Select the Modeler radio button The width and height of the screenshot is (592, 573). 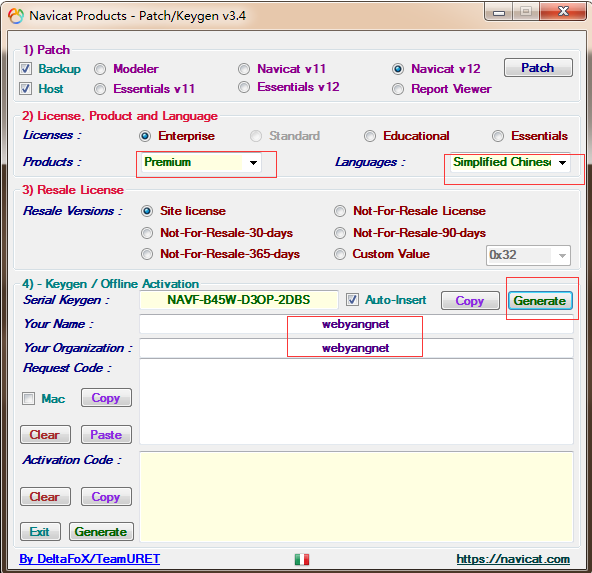(100, 69)
